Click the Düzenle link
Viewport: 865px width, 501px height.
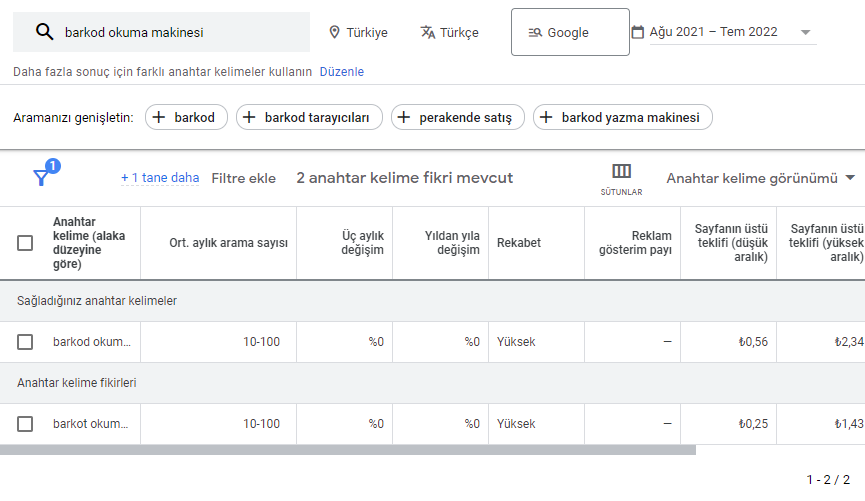pos(341,72)
